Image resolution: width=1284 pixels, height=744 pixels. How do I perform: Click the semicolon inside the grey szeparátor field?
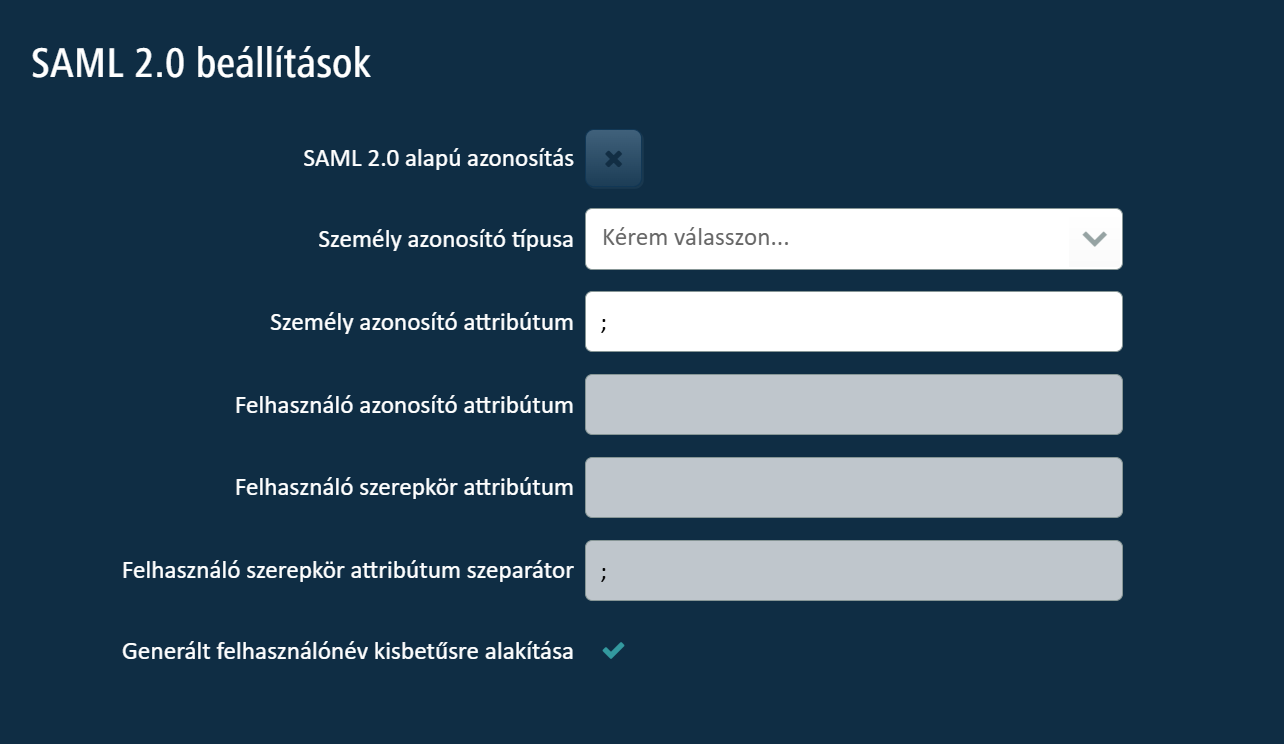pos(604,573)
